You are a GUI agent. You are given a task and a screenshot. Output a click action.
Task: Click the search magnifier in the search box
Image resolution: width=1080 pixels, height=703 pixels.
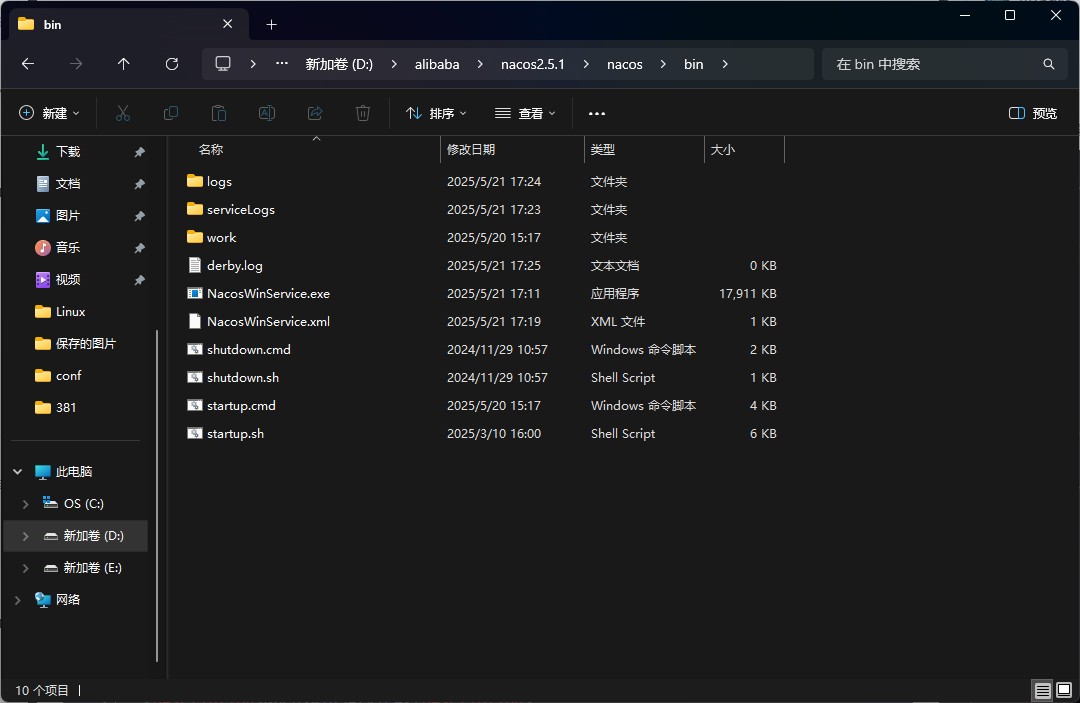click(x=1048, y=63)
